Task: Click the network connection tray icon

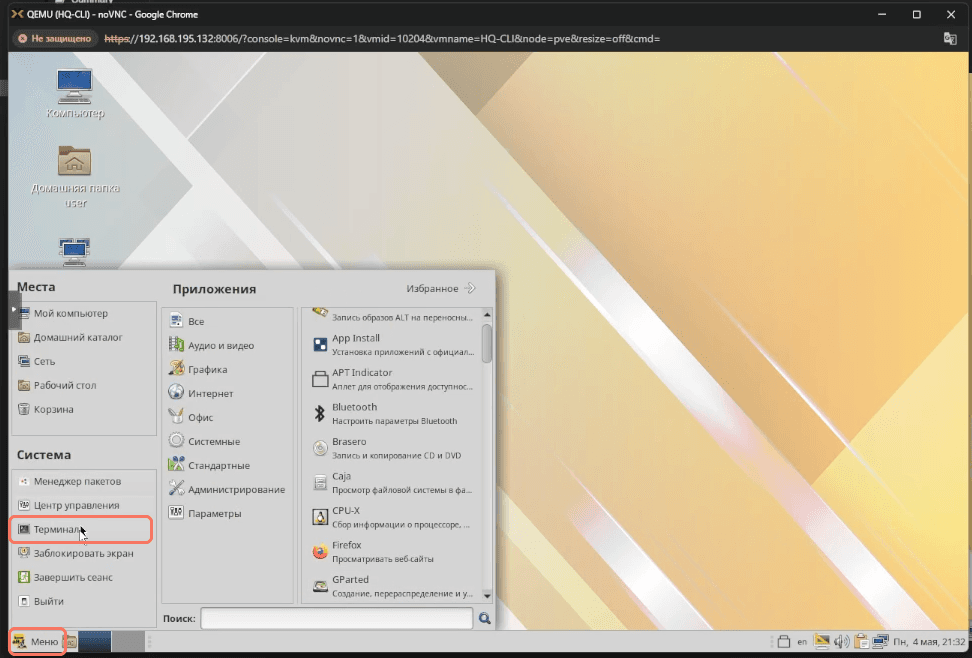Action: (x=880, y=642)
